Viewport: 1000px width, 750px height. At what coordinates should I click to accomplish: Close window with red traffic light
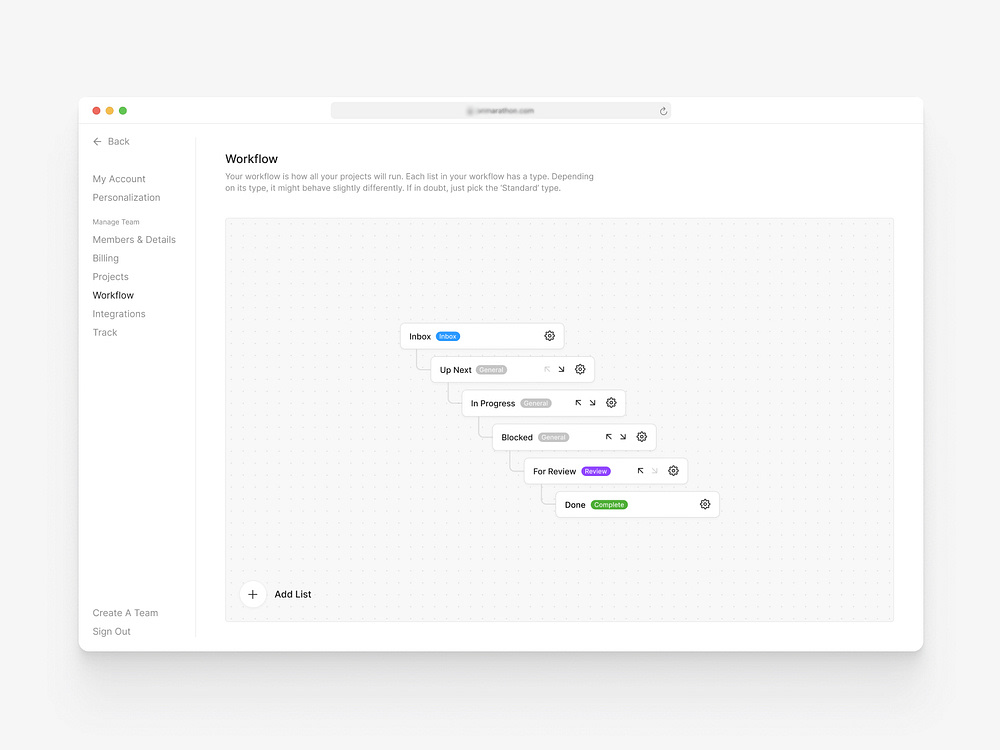[96, 111]
